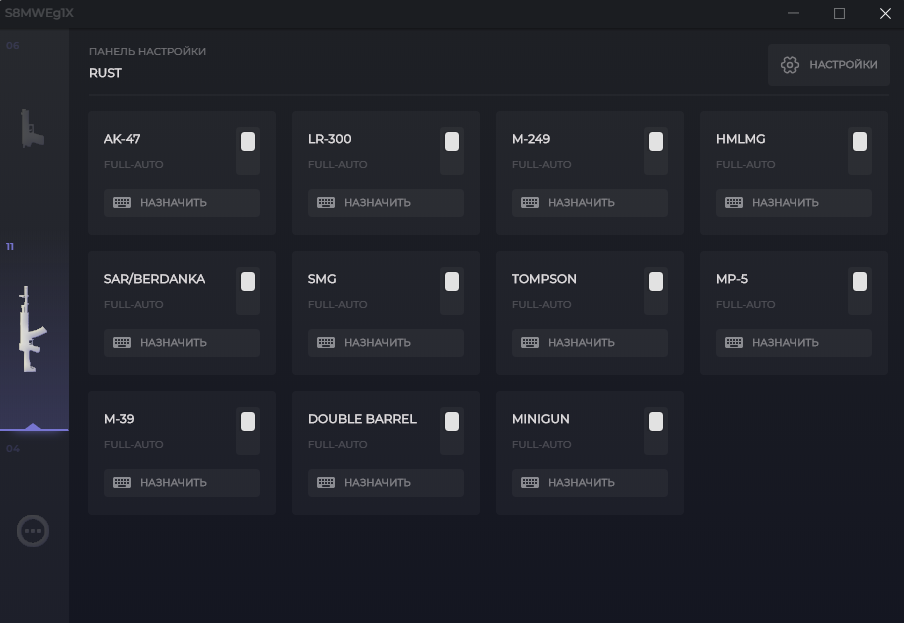The width and height of the screenshot is (904, 623).
Task: Click the RUST game title text
Action: 106,73
